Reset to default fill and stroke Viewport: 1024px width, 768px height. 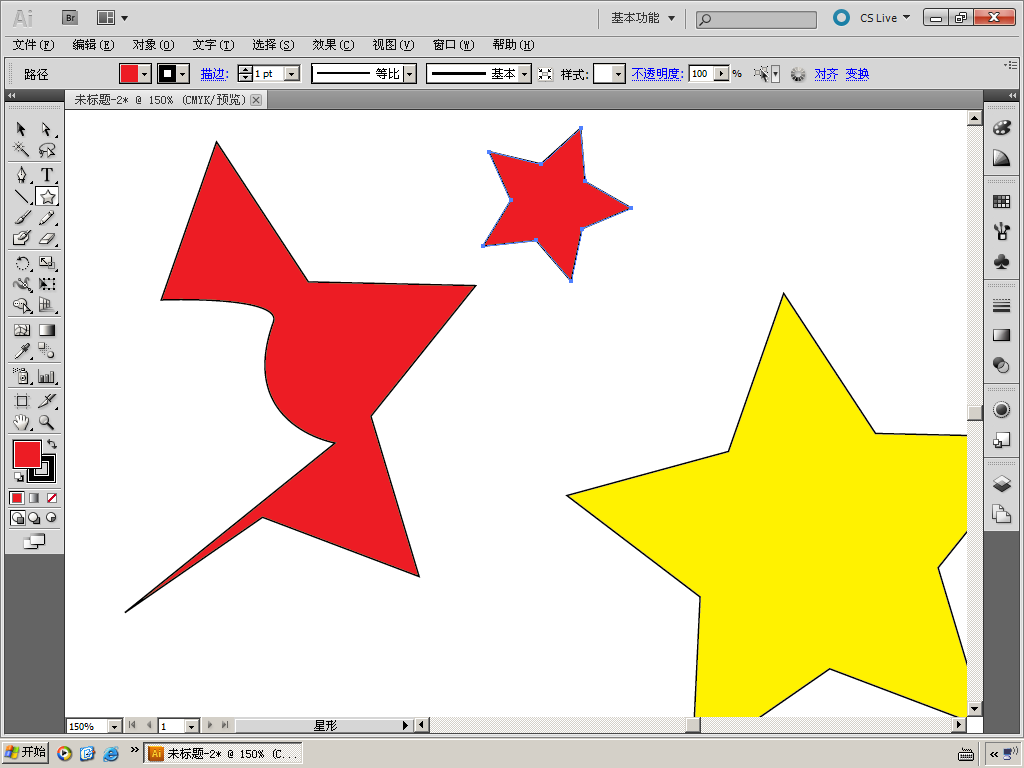pos(18,476)
